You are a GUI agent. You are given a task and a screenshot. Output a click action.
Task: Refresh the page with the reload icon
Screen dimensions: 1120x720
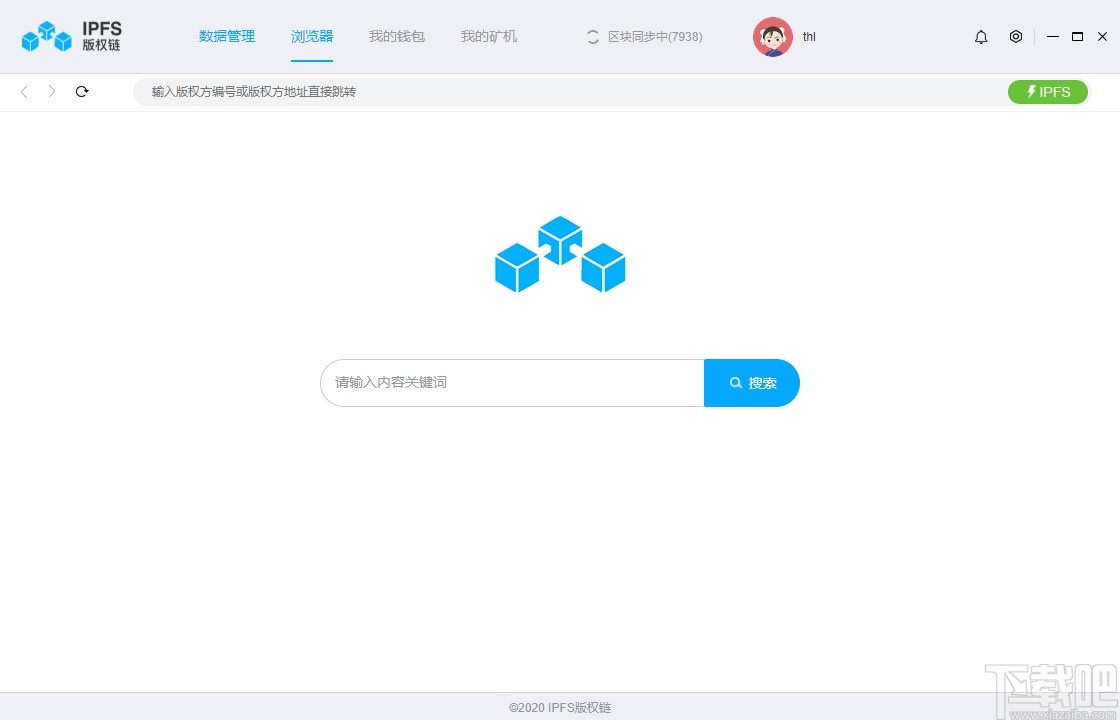82,91
